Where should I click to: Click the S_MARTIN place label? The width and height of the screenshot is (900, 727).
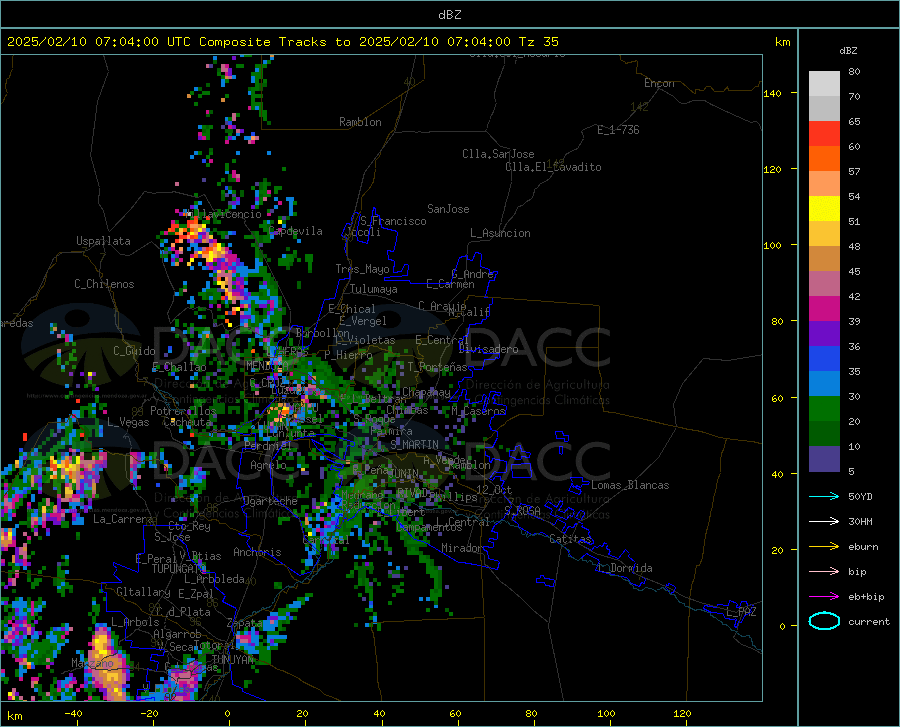pos(414,444)
